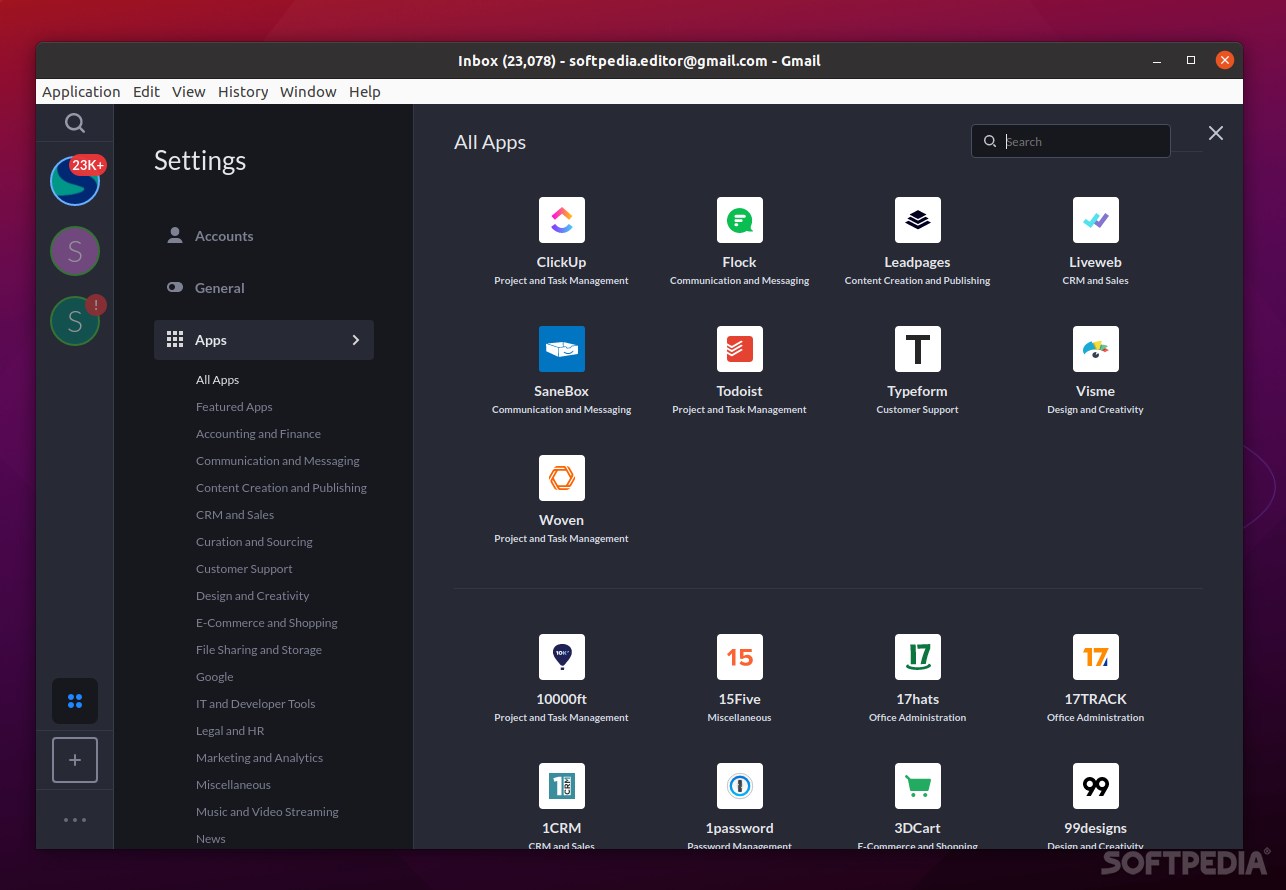Open the View menu
Screen dimensions: 1286x890
coord(189,92)
